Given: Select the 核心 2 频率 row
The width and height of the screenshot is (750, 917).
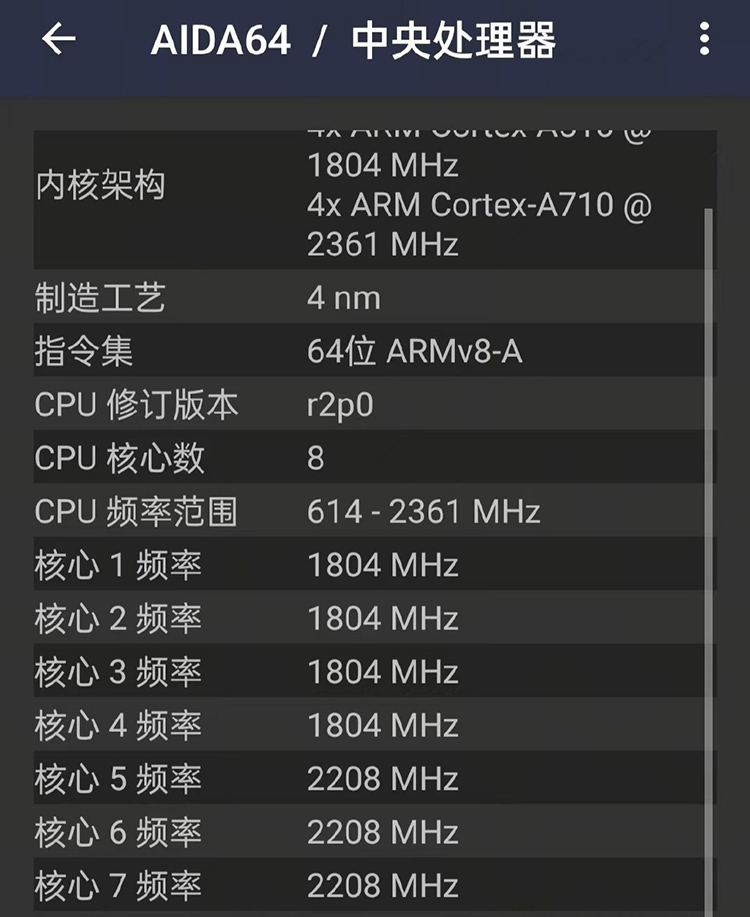Looking at the screenshot, I should click(200, 617).
